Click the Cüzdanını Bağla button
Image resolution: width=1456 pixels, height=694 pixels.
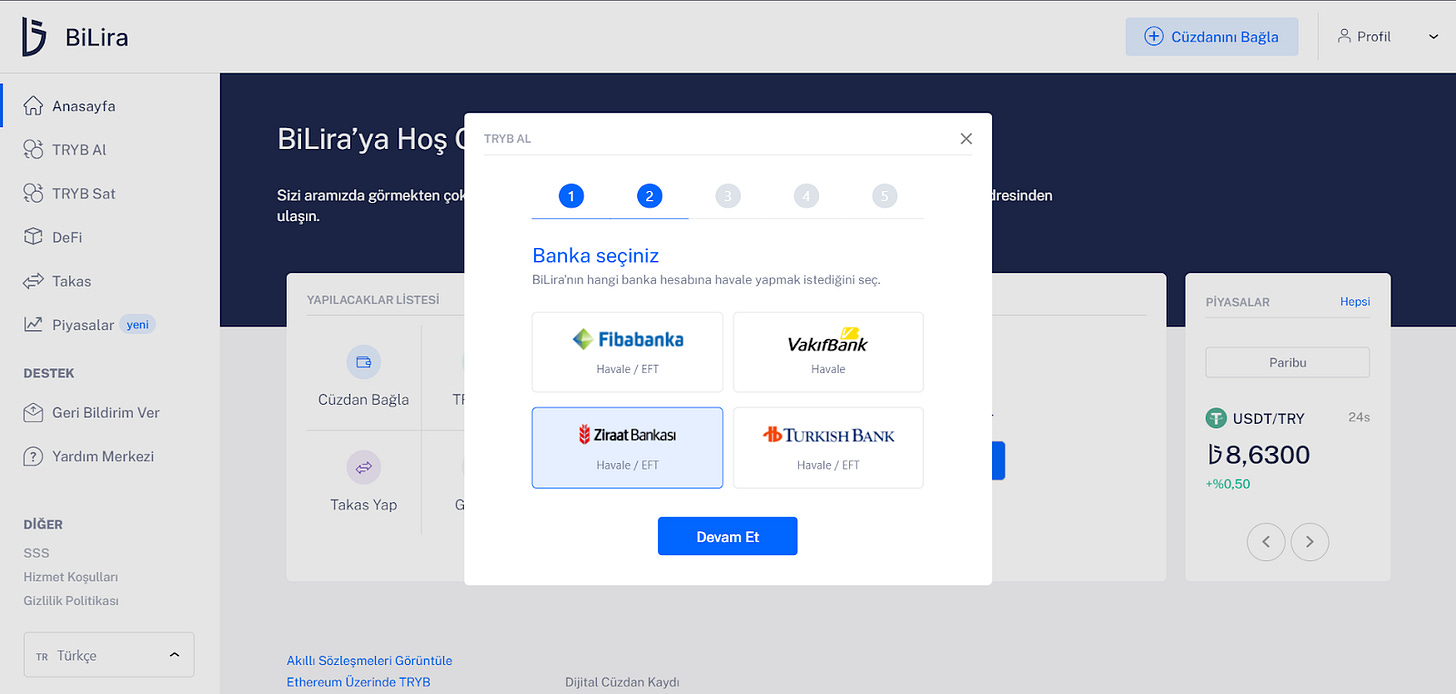pyautogui.click(x=1212, y=37)
